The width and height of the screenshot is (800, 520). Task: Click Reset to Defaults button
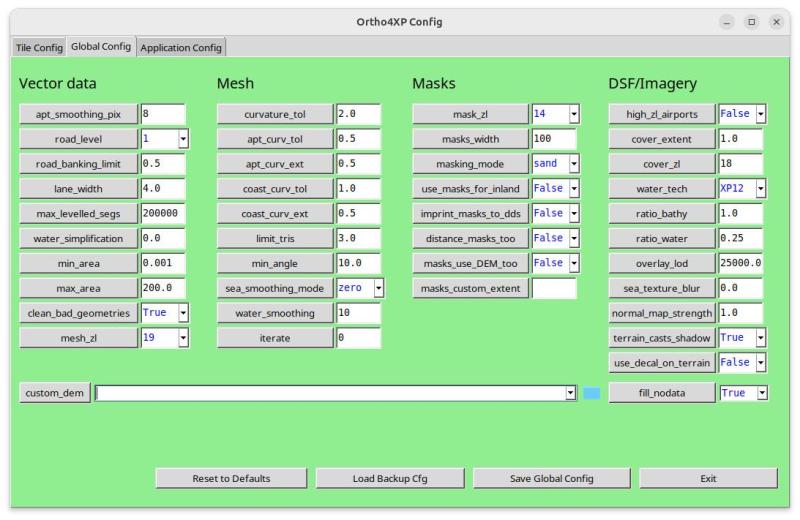click(231, 479)
